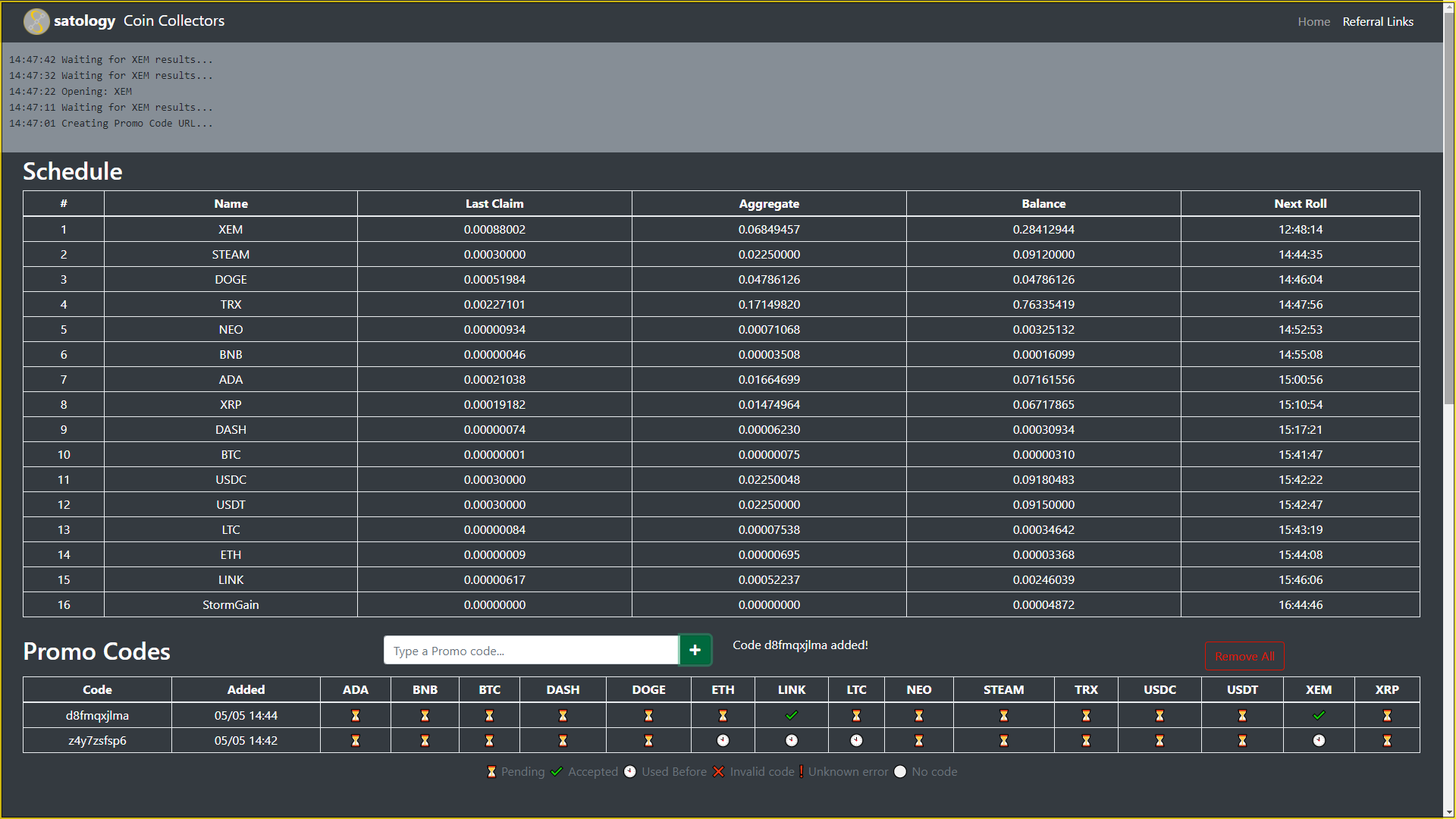Viewport: 1456px width, 819px height.
Task: Click the pending hourglass for DOGE z4y7zsfsp6
Action: (x=648, y=740)
